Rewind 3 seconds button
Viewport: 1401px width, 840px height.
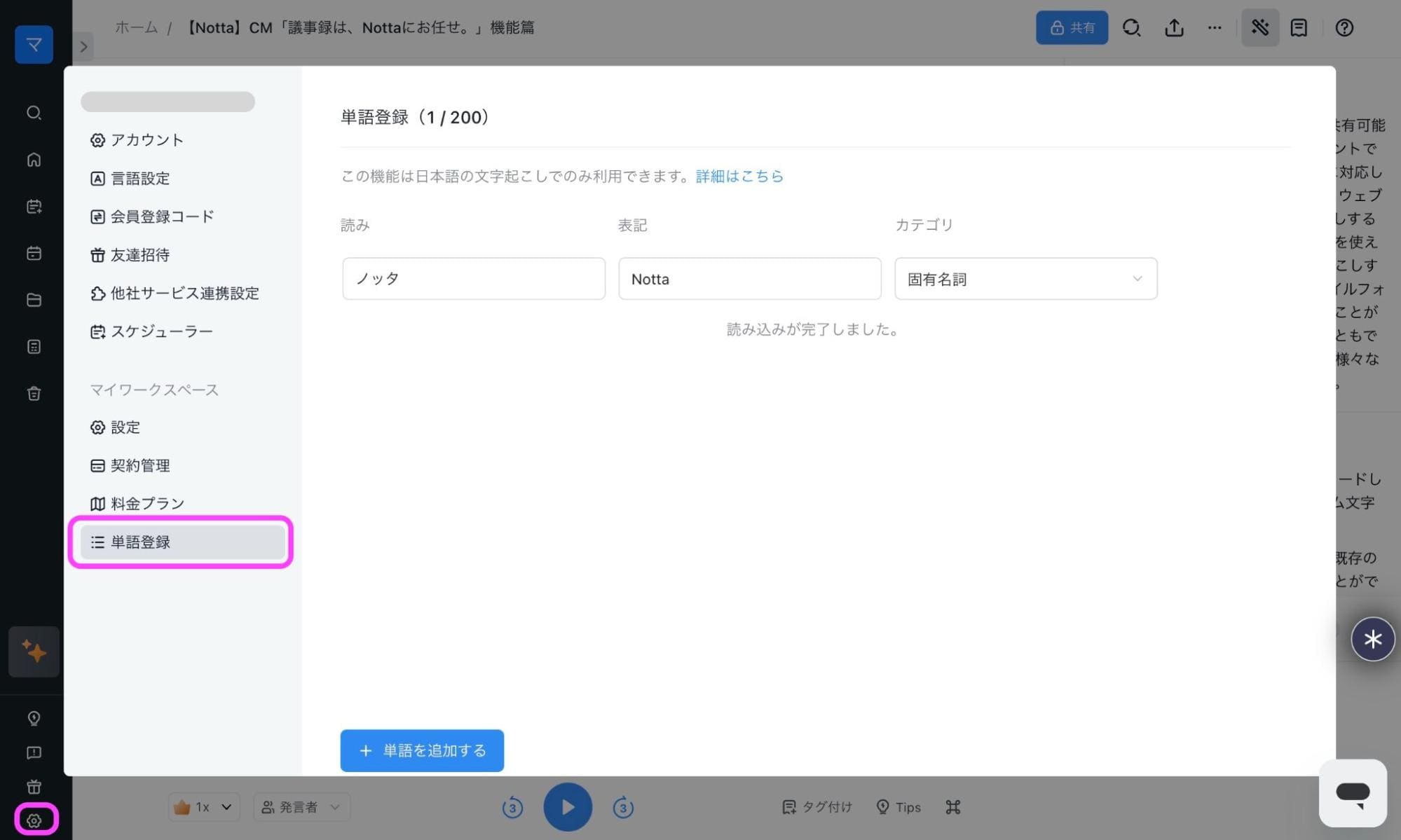(x=512, y=808)
